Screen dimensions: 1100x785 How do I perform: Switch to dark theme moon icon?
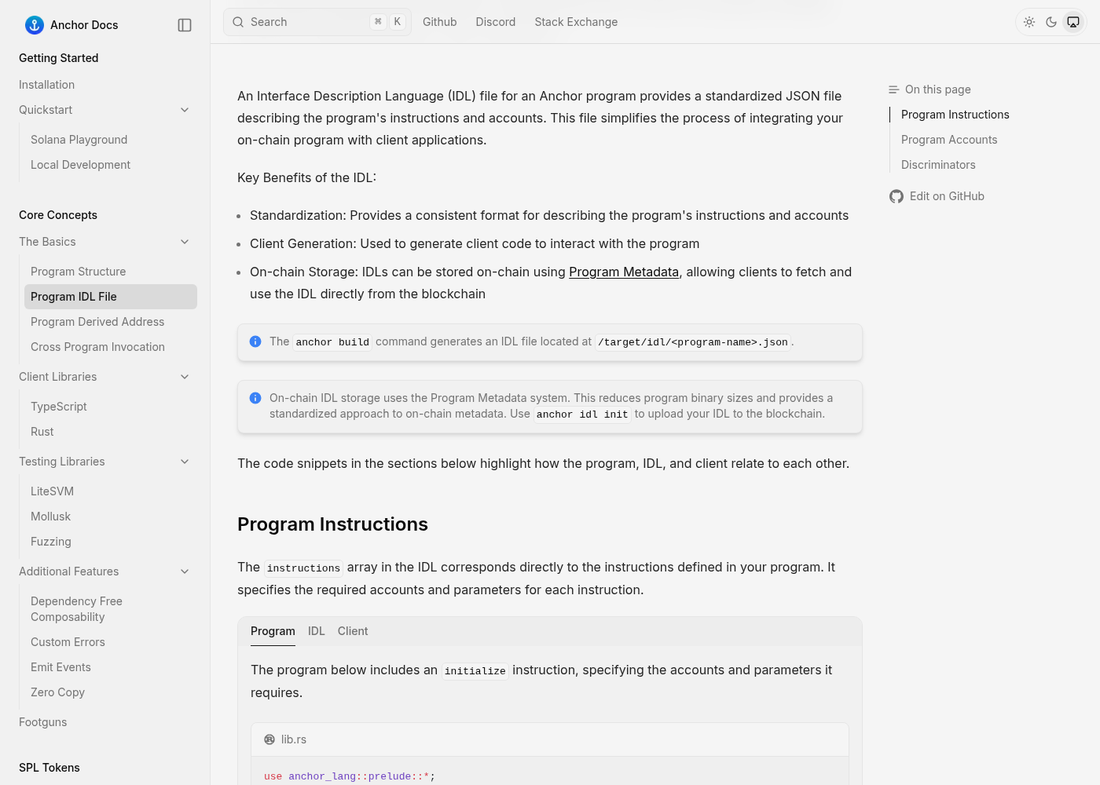[1051, 22]
